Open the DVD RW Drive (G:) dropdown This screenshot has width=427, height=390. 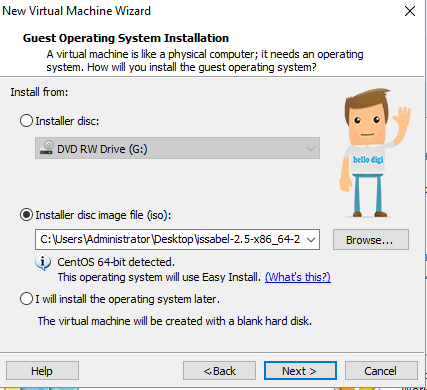tap(177, 148)
